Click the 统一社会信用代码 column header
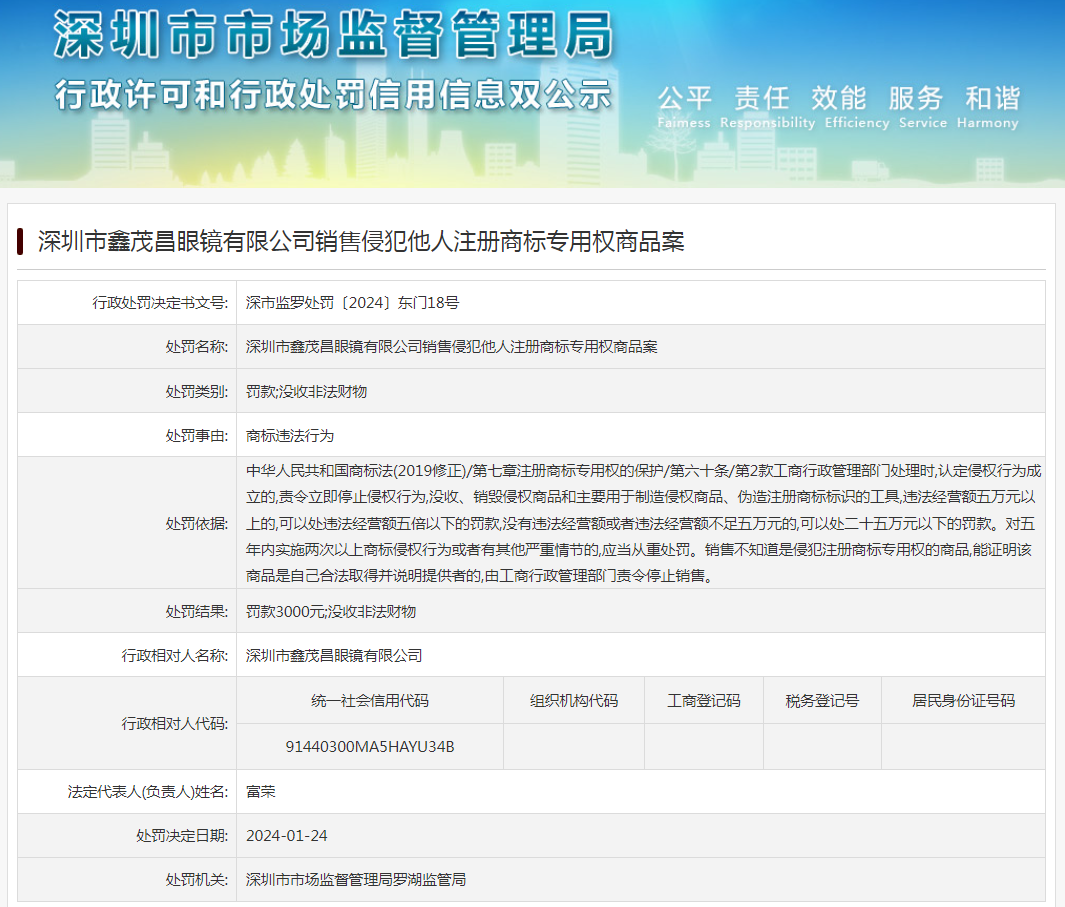 pyautogui.click(x=369, y=701)
